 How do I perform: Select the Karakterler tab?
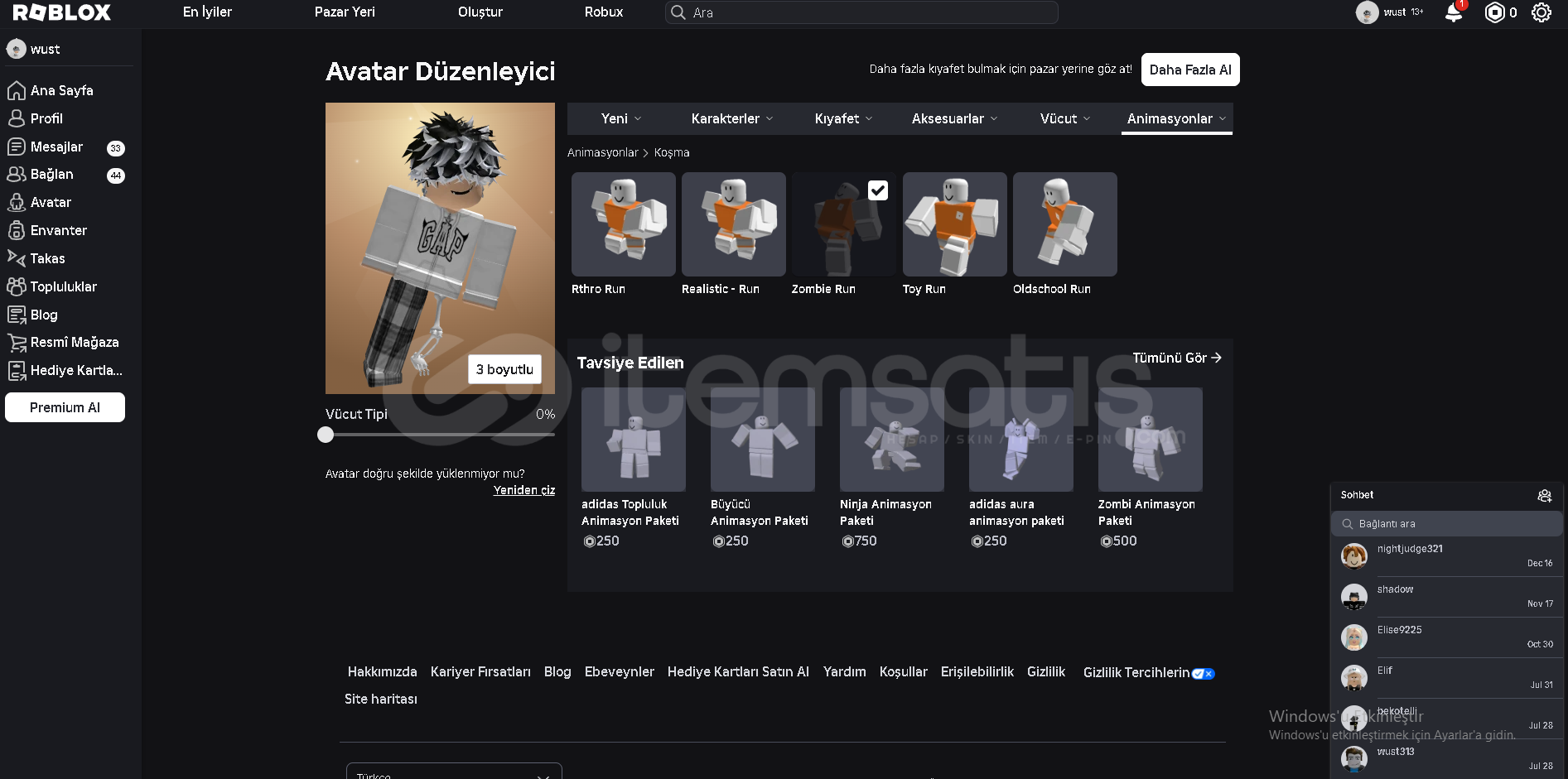click(x=731, y=118)
